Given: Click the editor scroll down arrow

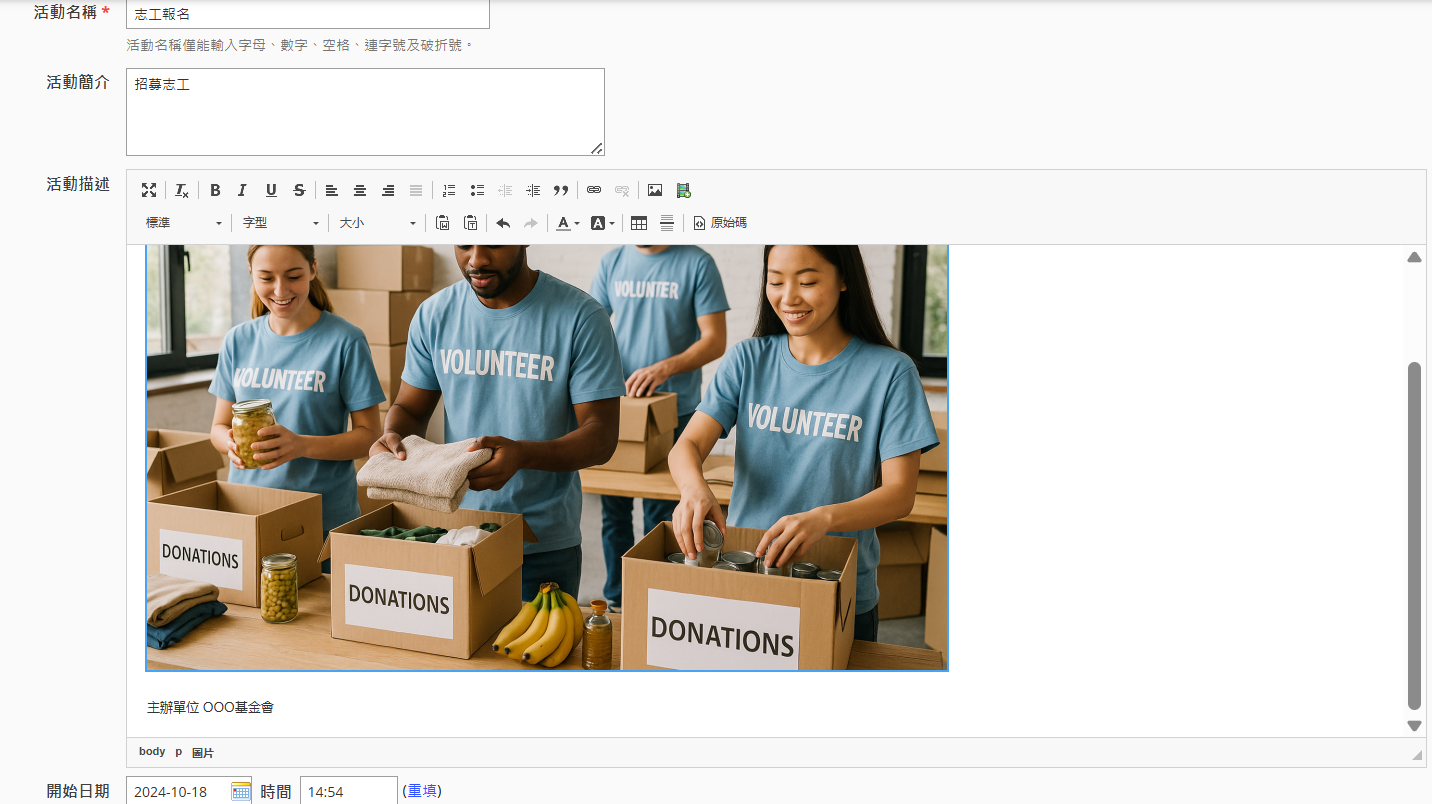Looking at the screenshot, I should point(1414,726).
